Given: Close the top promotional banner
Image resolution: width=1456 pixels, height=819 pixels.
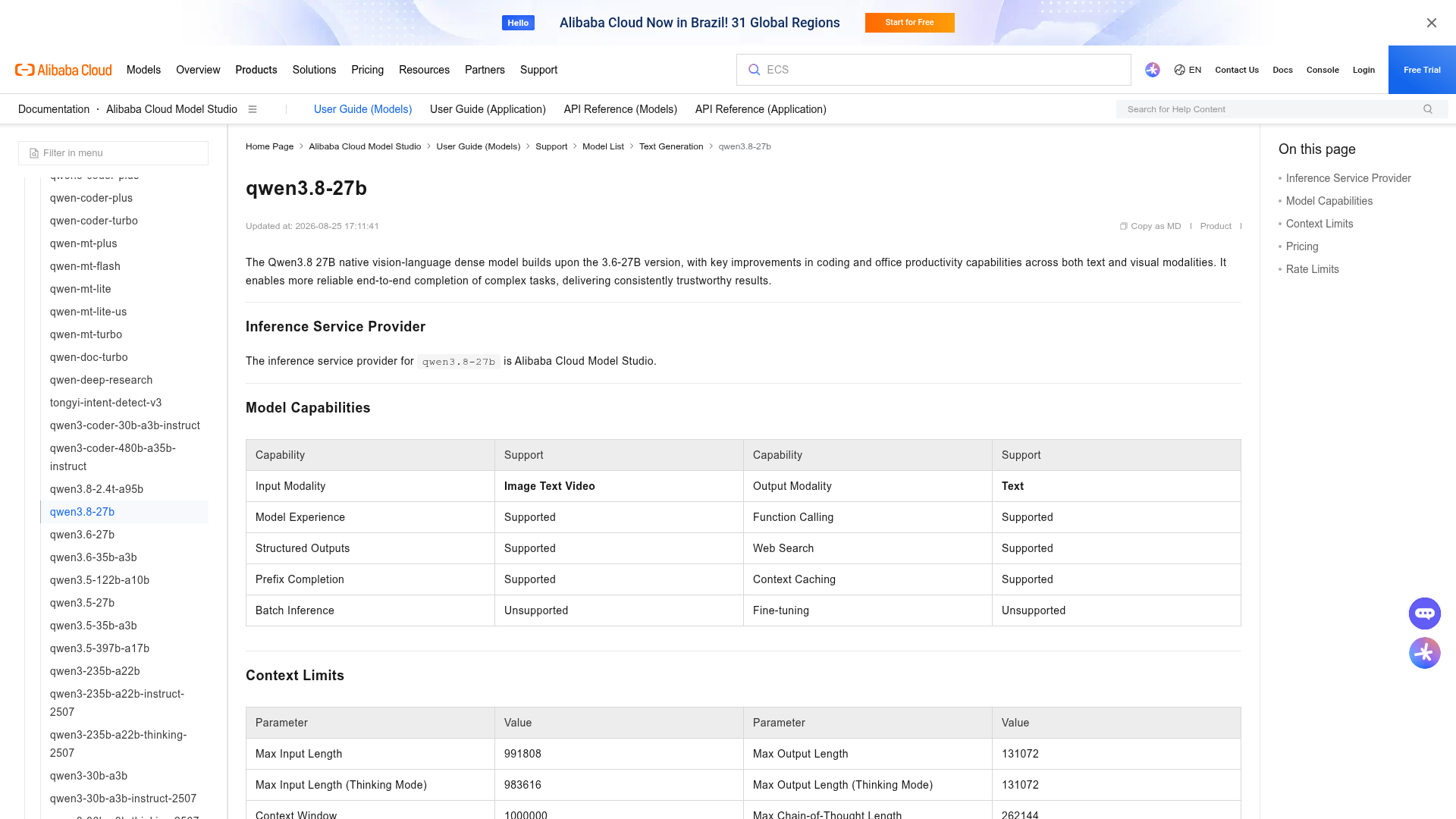Looking at the screenshot, I should 1432,23.
